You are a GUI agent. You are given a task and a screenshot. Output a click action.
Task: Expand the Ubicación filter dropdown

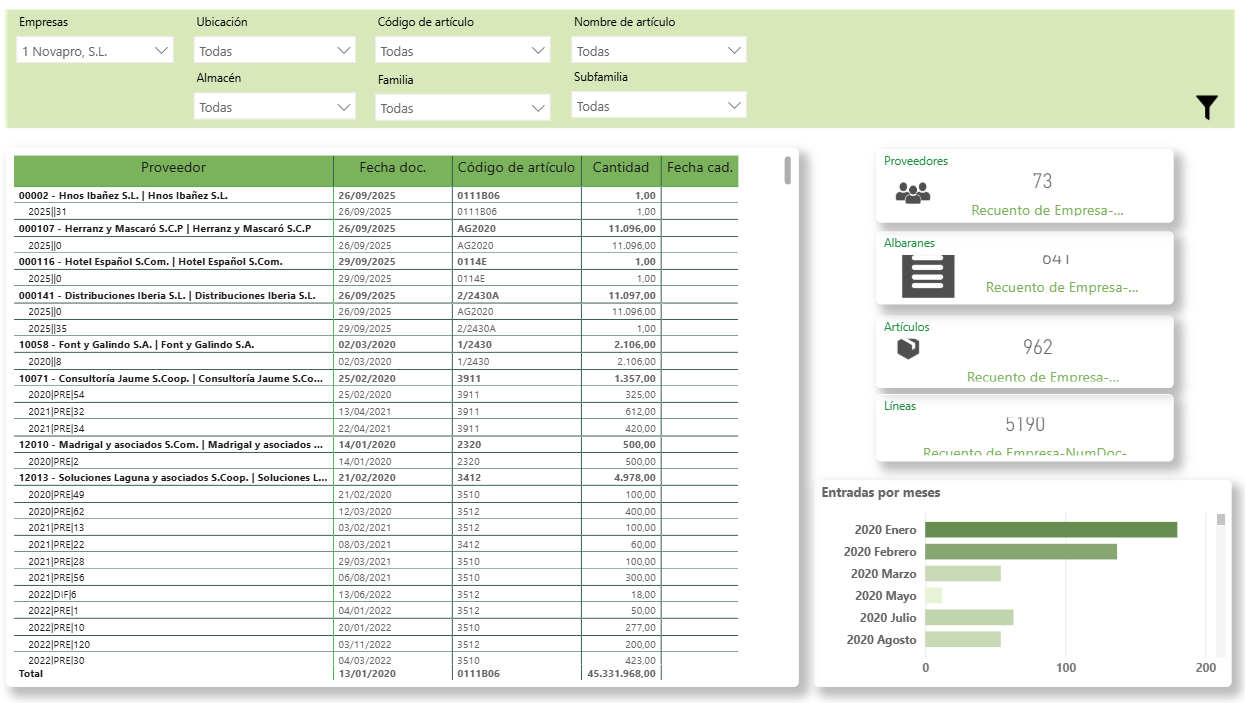275,51
